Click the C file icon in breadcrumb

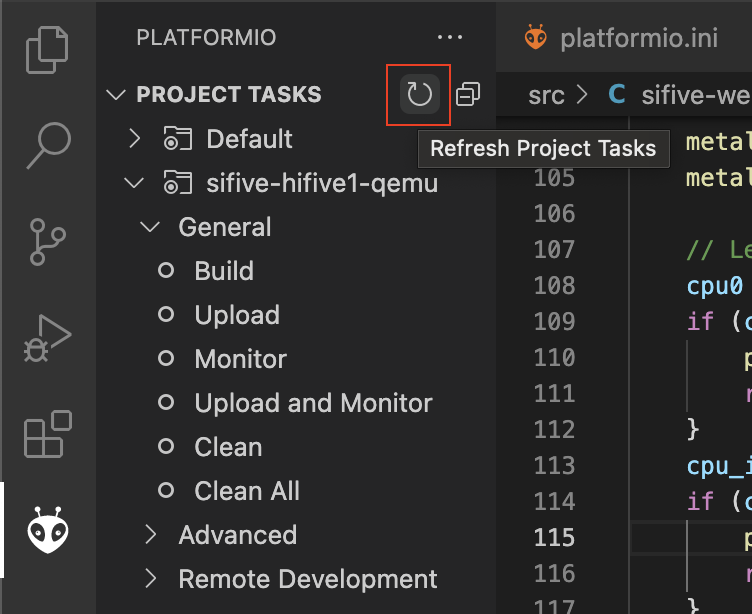617,94
